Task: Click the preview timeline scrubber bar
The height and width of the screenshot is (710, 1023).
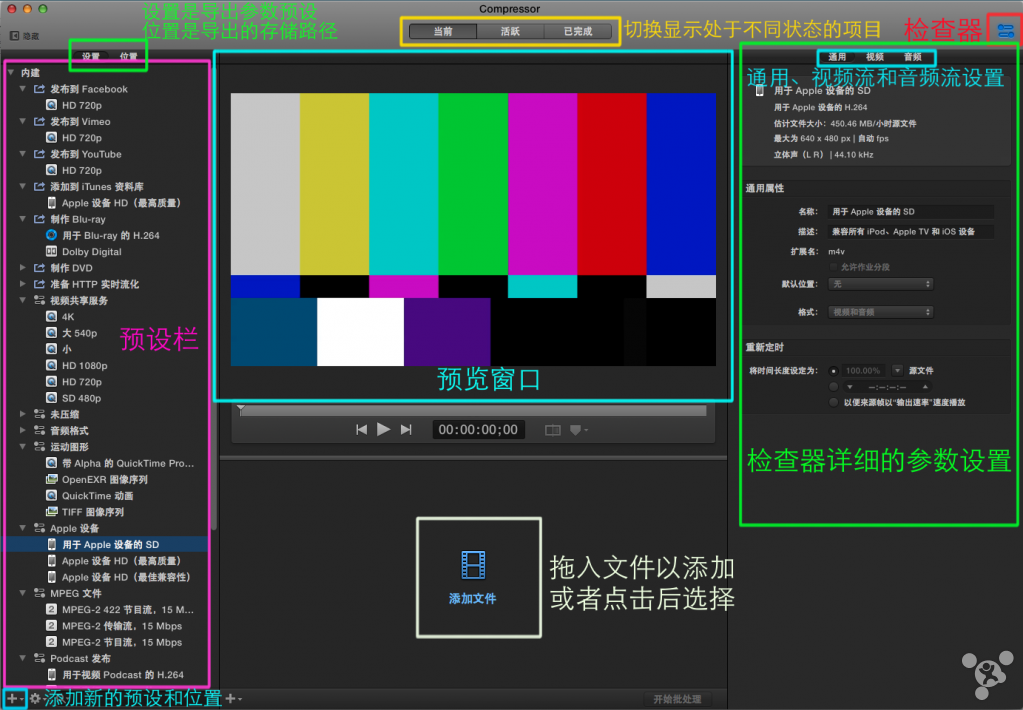Action: [x=472, y=410]
